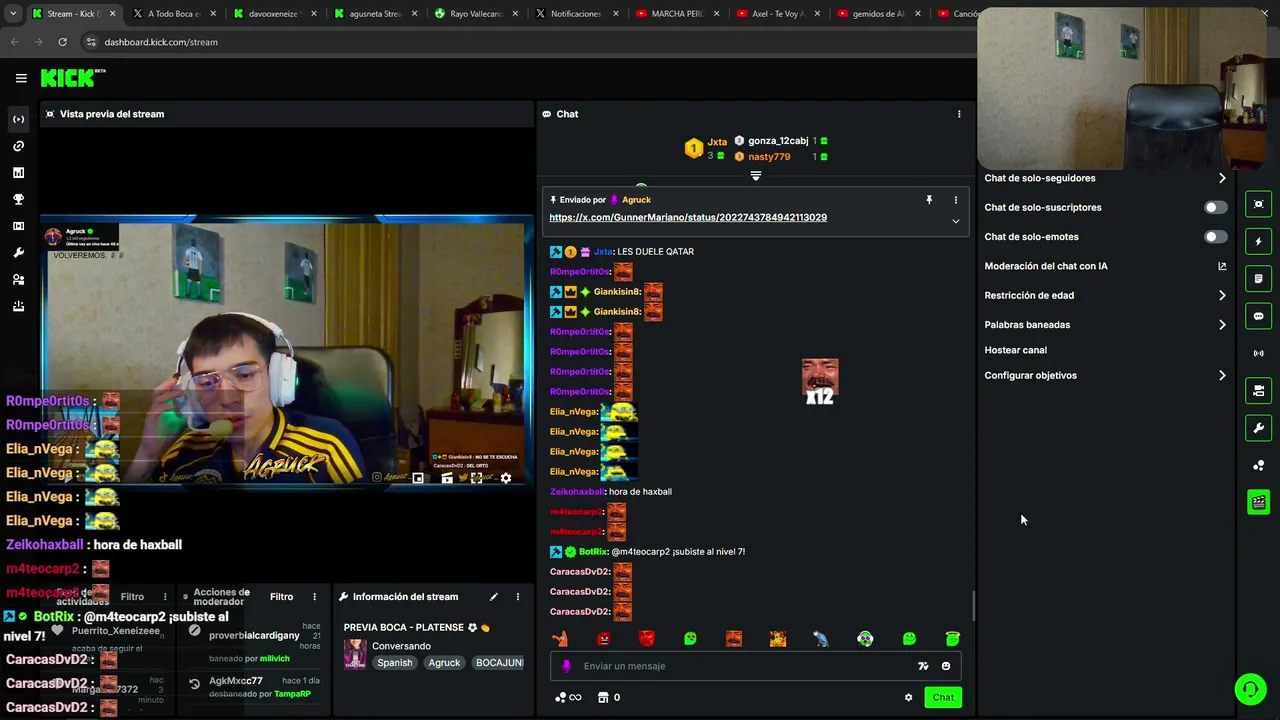1280x720 pixels.
Task: Switch to the Axel - Te Voy A browser tab
Action: [x=777, y=14]
